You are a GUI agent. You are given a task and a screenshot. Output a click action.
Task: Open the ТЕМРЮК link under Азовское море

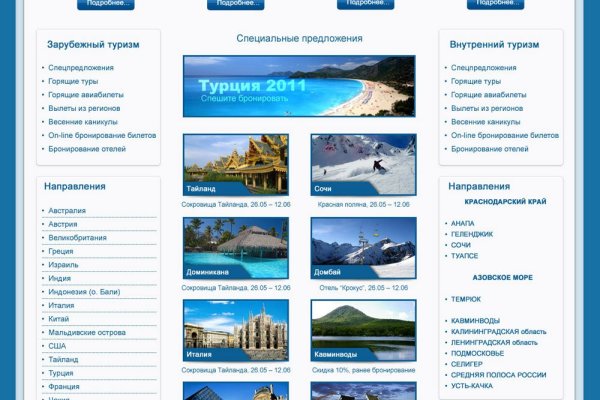[465, 299]
